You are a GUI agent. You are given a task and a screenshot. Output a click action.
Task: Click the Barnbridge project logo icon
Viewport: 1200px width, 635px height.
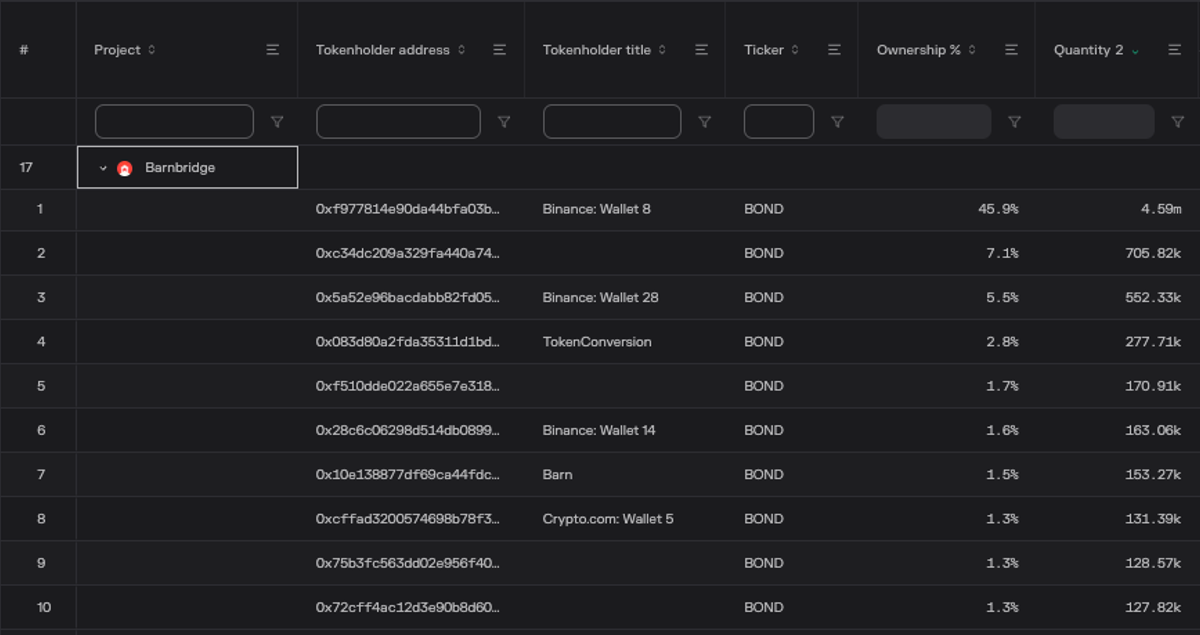(124, 168)
